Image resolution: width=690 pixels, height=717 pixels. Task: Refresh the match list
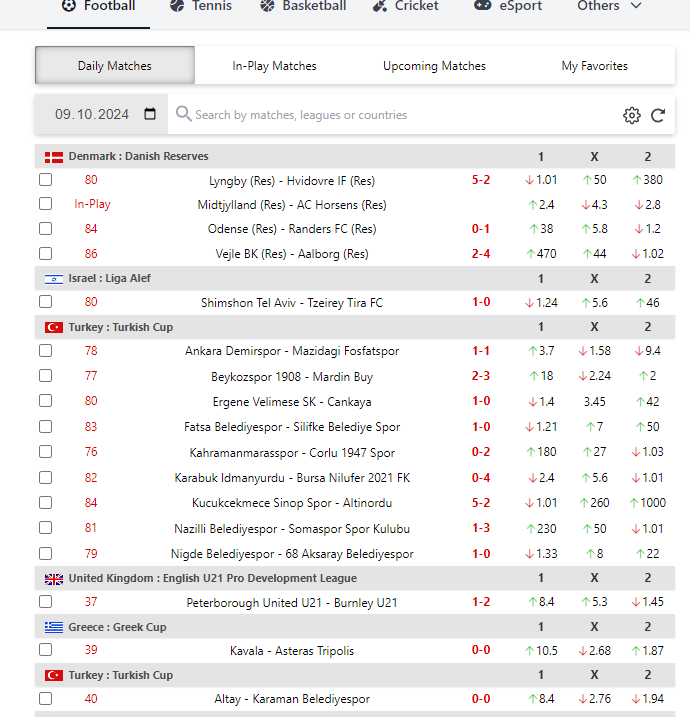pyautogui.click(x=658, y=115)
